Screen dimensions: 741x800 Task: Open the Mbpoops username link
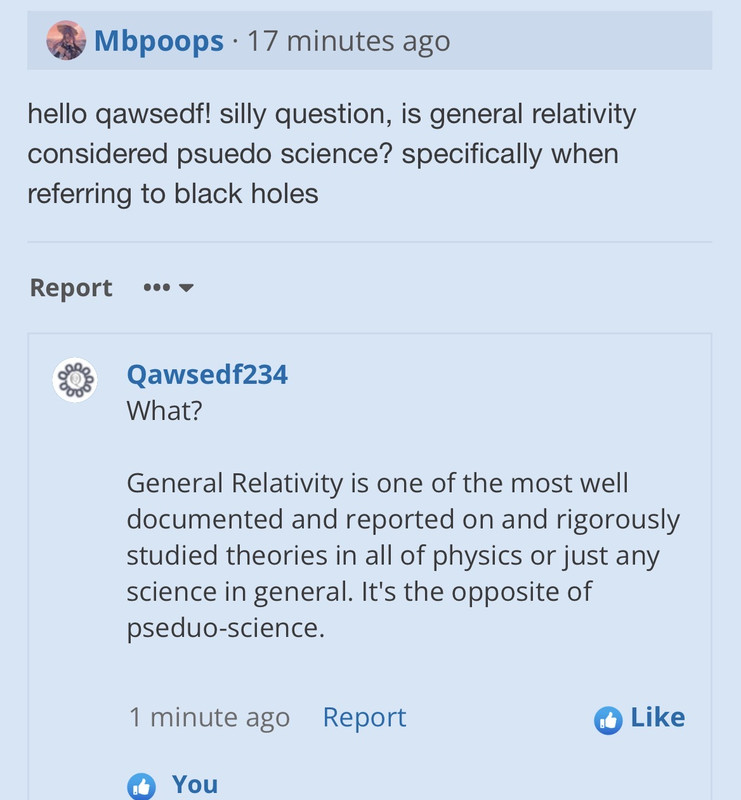click(159, 41)
